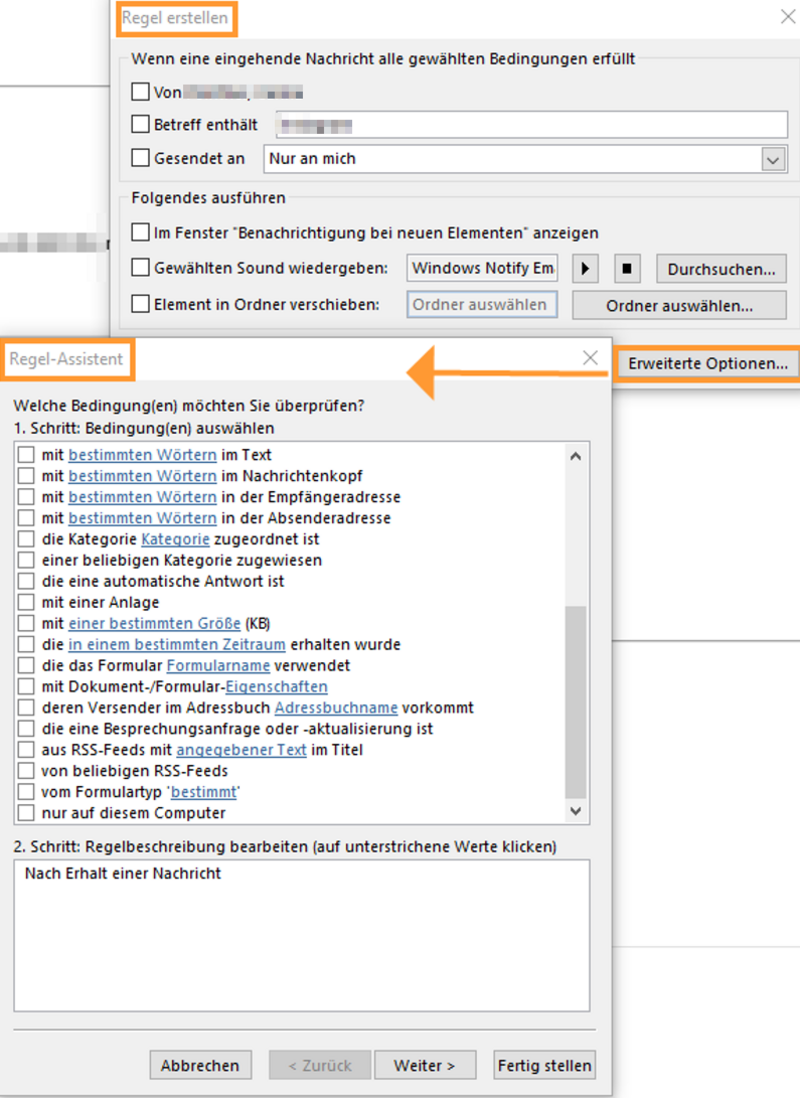This screenshot has width=800, height=1098.
Task: Open the Formularname link
Action: click(x=218, y=665)
